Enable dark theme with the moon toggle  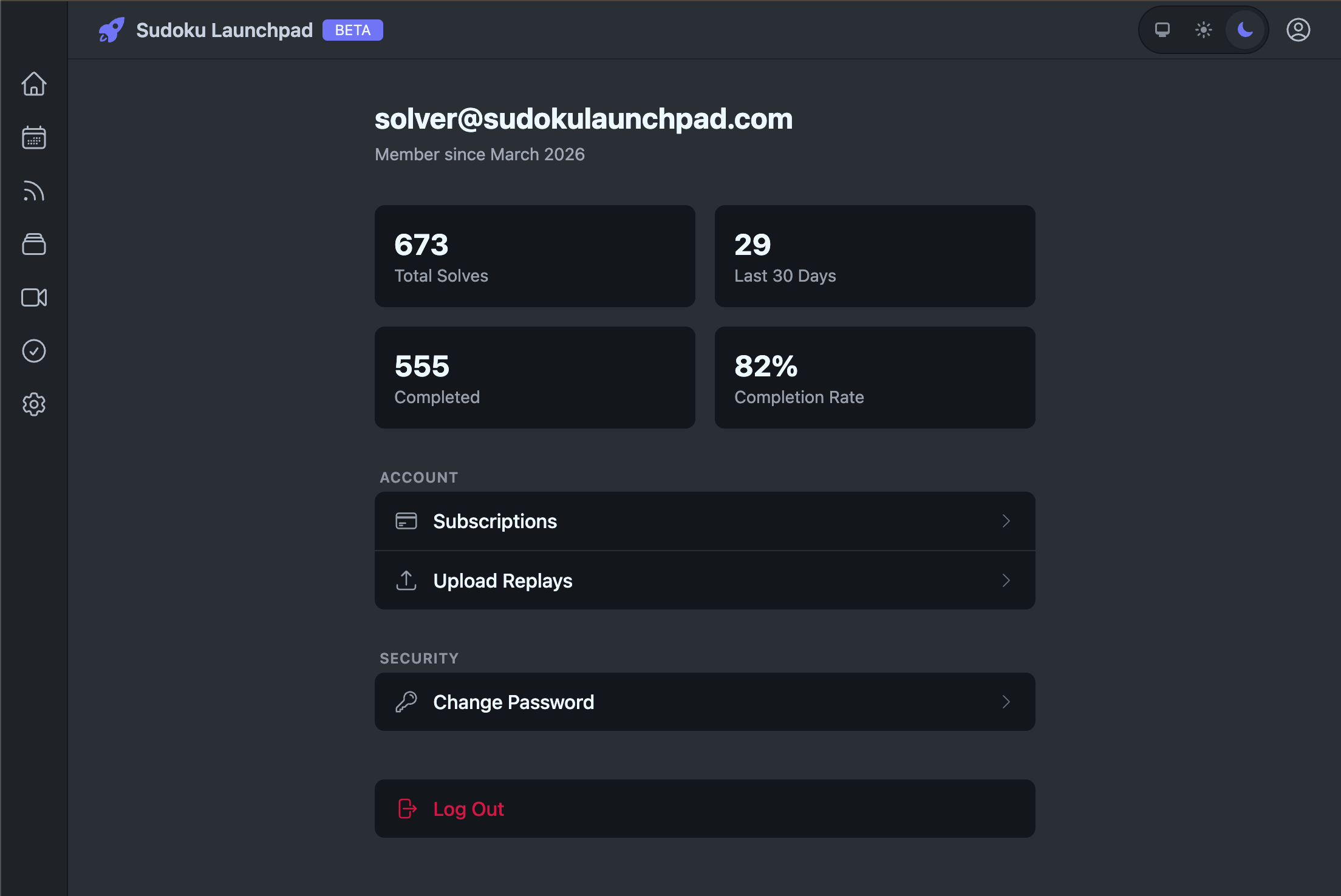pos(1244,29)
